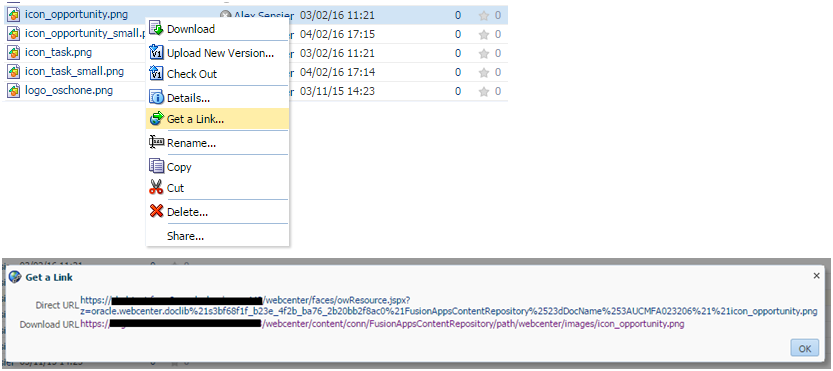The width and height of the screenshot is (833, 371).
Task: Choose Upload New Version... menu entry
Action: (x=218, y=53)
